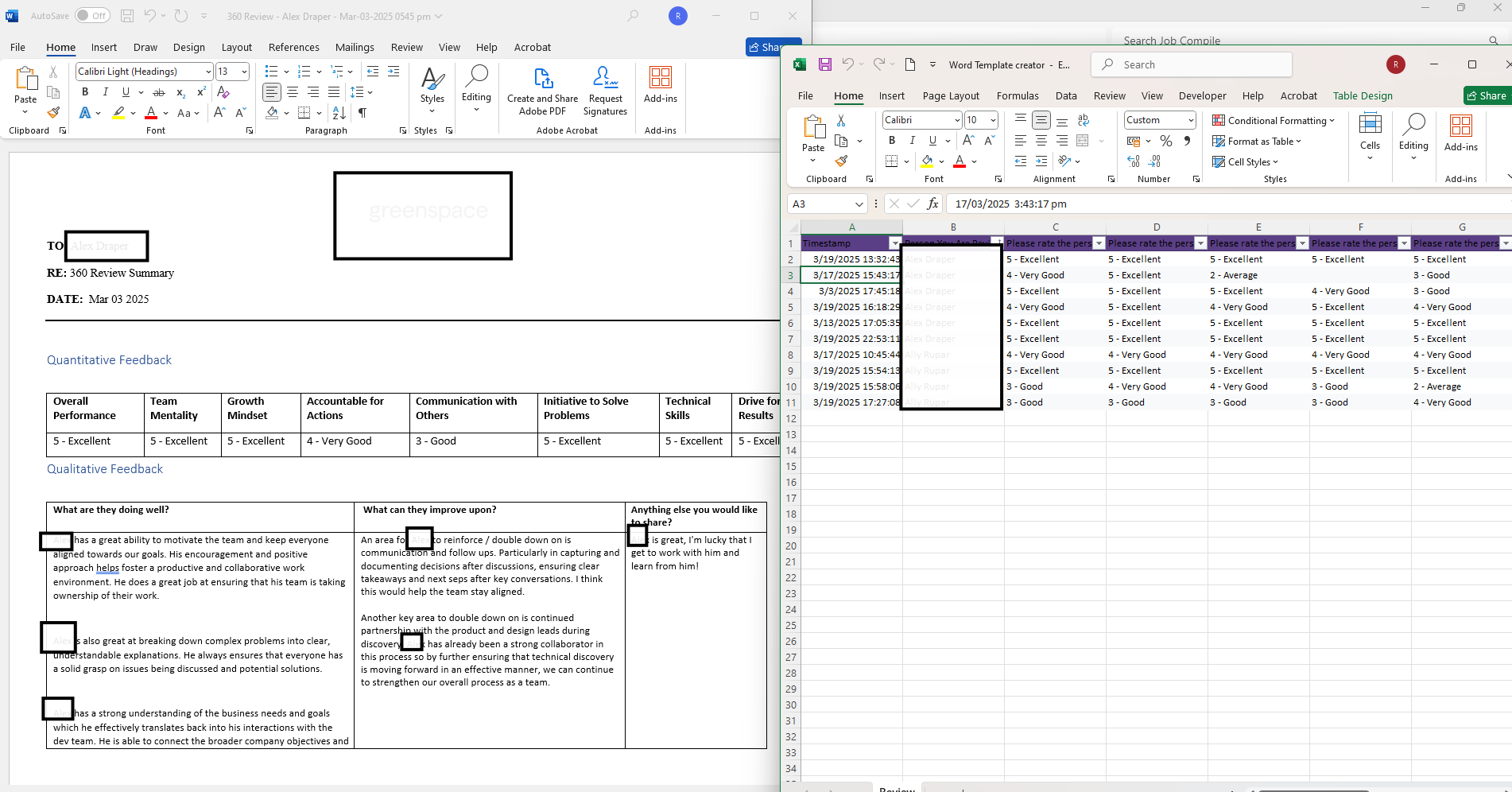
Task: Expand Format as Table menu
Action: [1257, 142]
